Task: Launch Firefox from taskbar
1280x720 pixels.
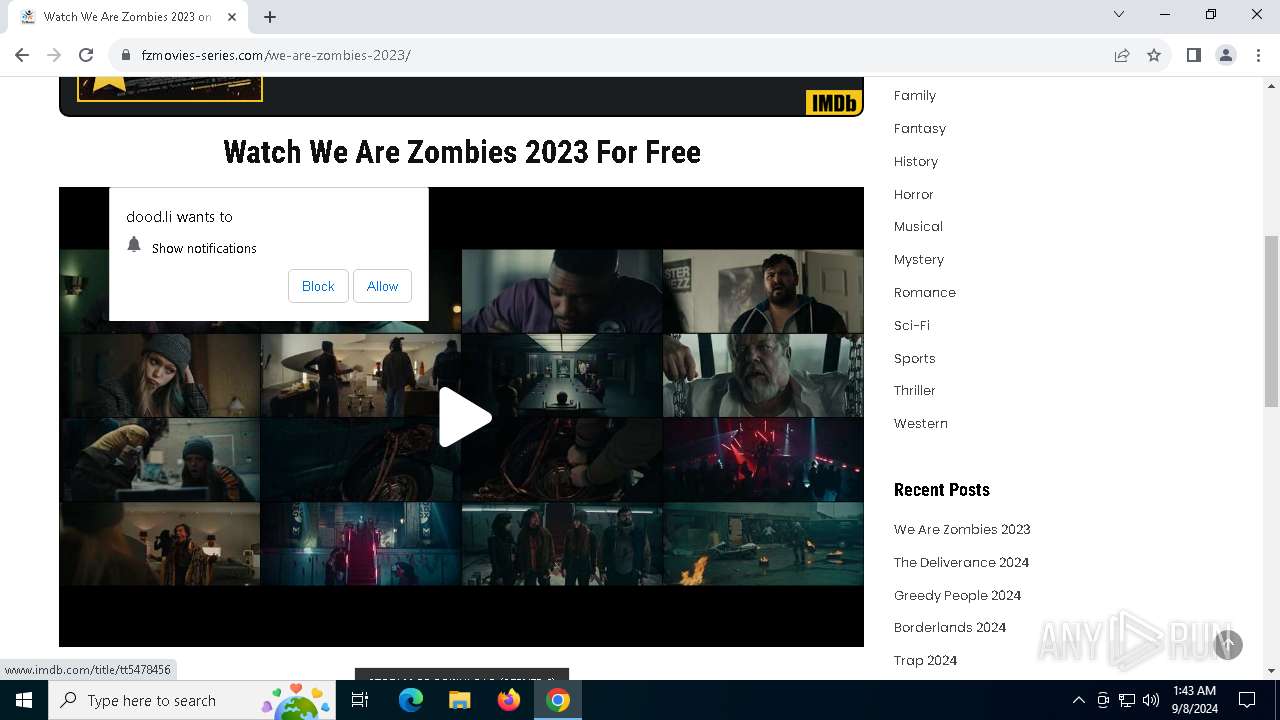Action: (x=509, y=700)
